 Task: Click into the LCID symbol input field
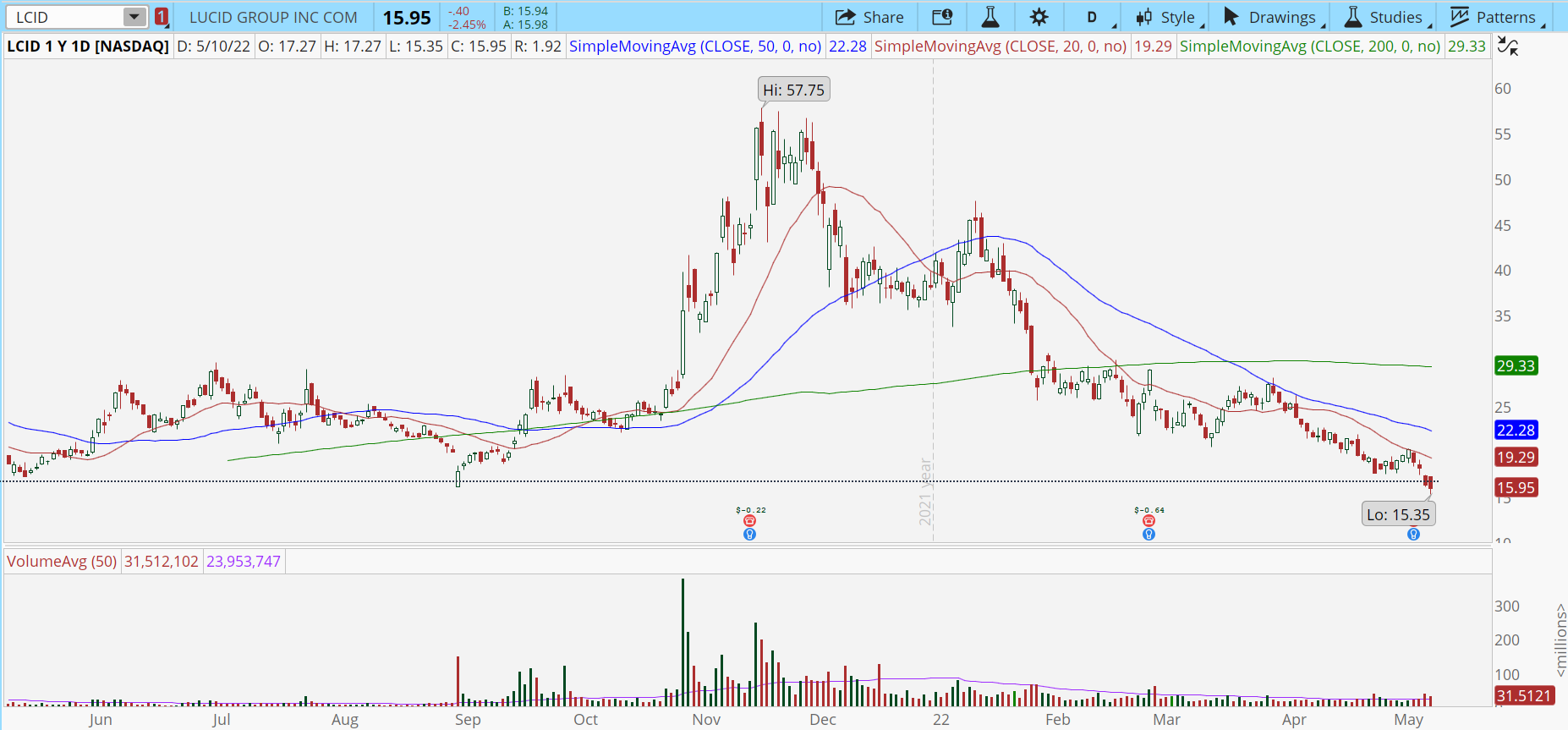pyautogui.click(x=66, y=17)
